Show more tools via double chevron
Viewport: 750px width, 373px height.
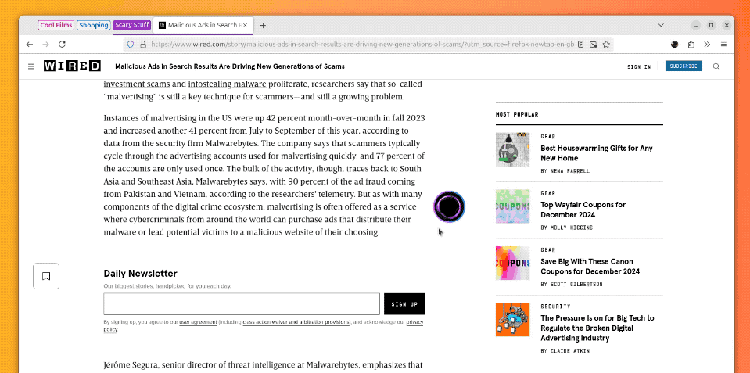coord(707,44)
